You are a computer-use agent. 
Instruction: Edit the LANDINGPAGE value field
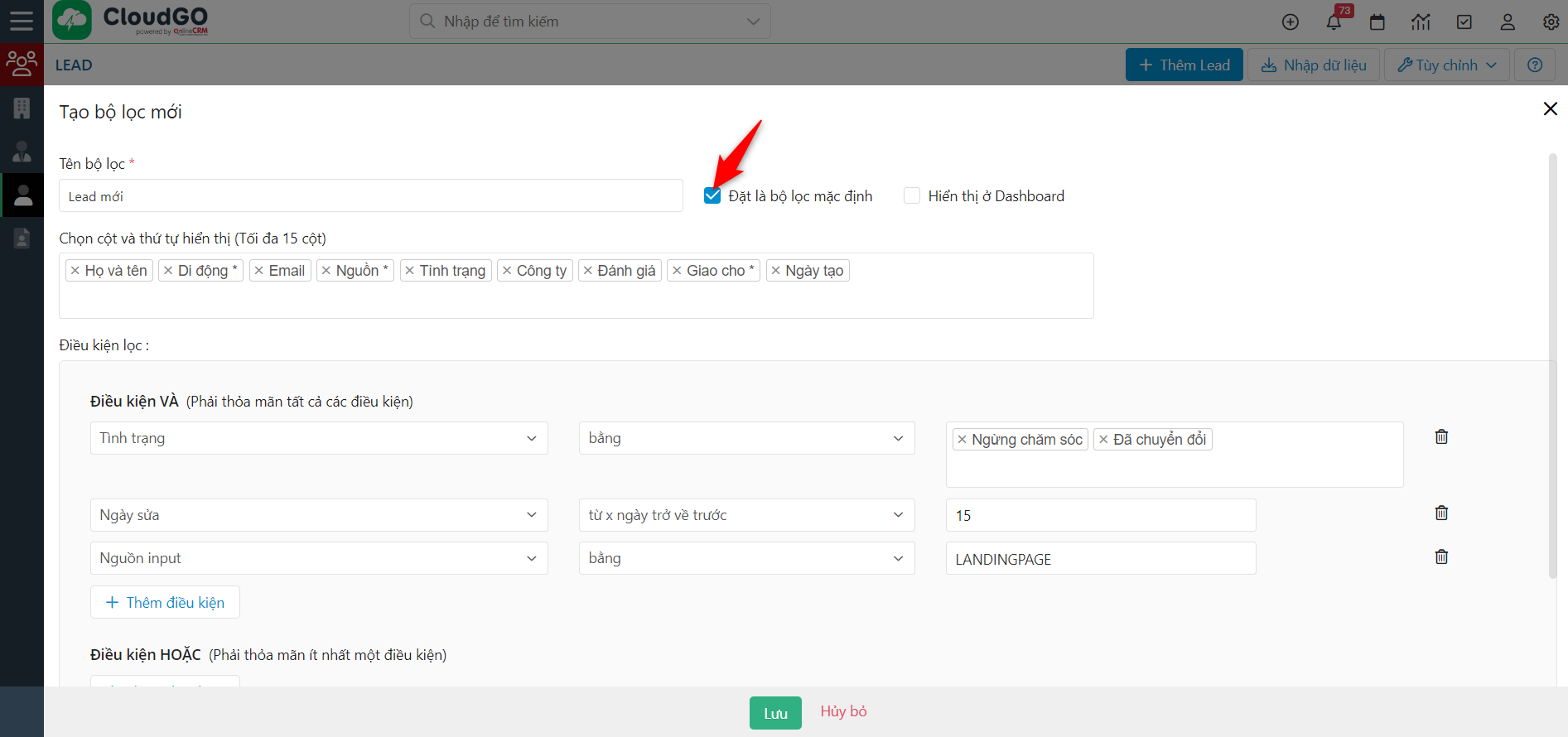pyautogui.click(x=1101, y=558)
